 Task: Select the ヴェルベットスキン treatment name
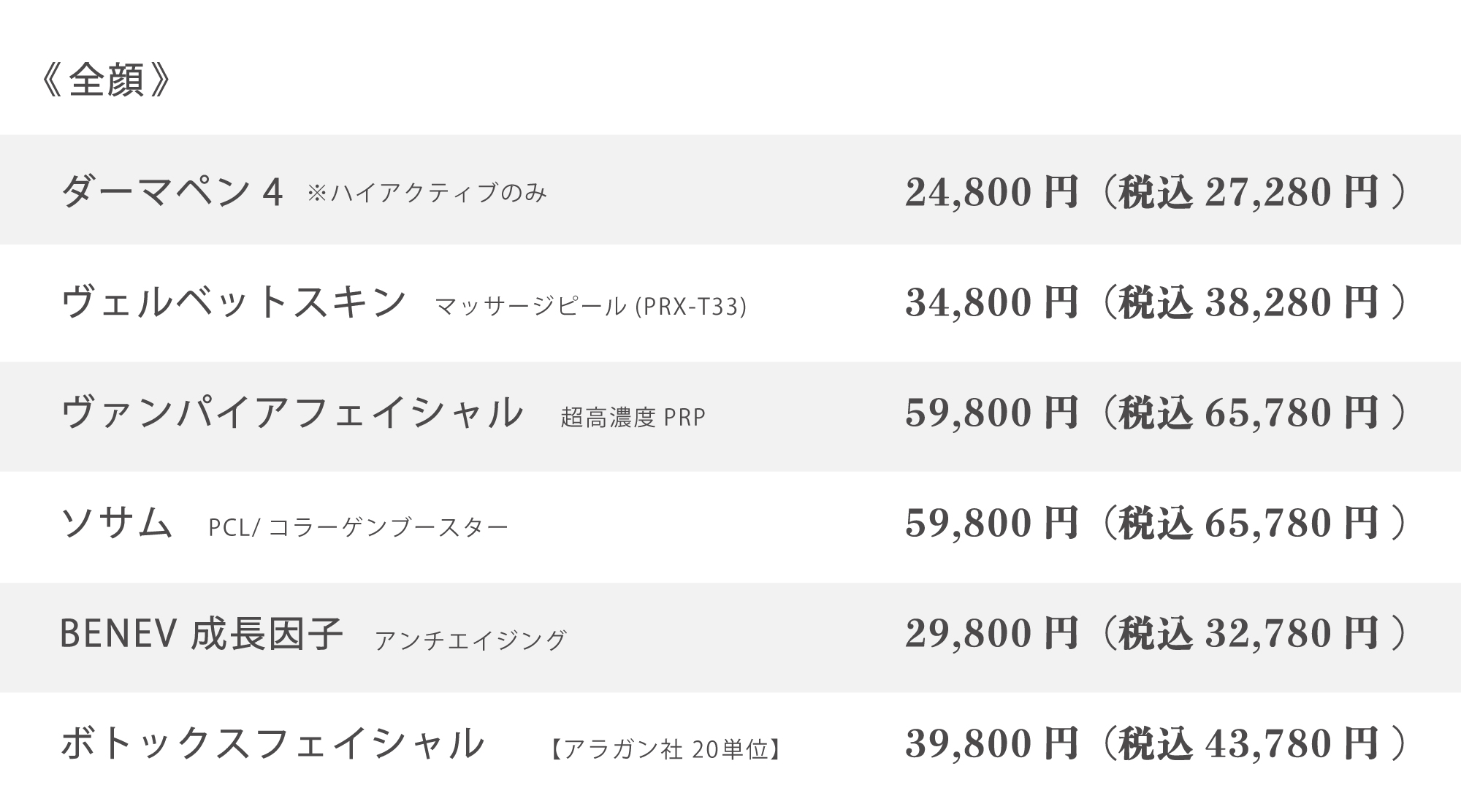pos(234,302)
